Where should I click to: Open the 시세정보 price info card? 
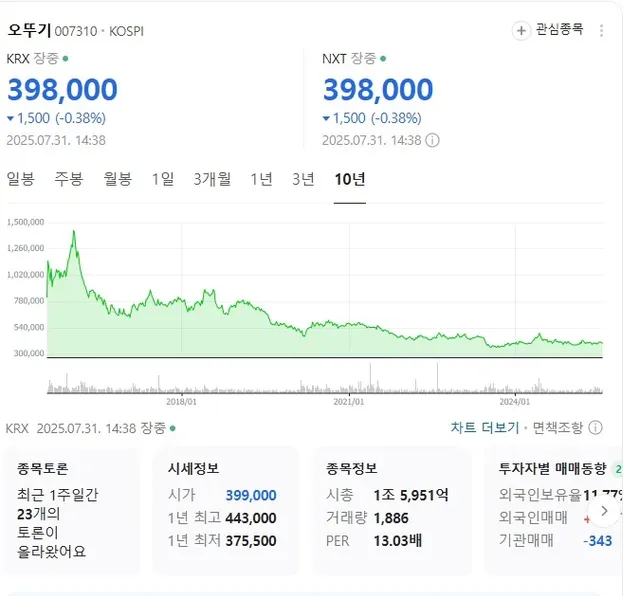(x=226, y=510)
